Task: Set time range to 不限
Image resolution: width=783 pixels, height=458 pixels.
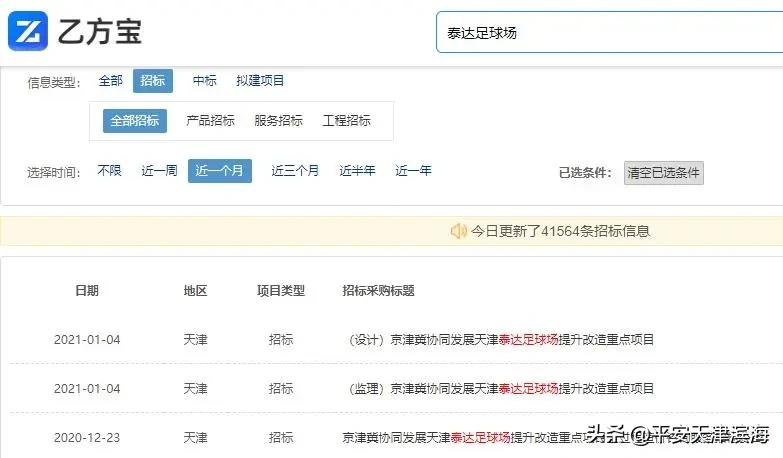Action: (x=109, y=171)
